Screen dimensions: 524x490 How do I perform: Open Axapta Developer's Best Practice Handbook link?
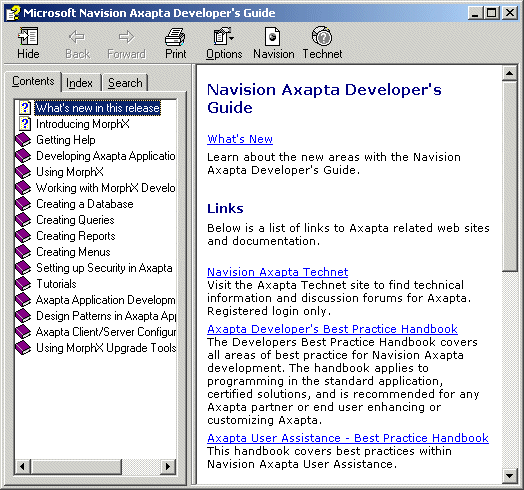tap(332, 329)
